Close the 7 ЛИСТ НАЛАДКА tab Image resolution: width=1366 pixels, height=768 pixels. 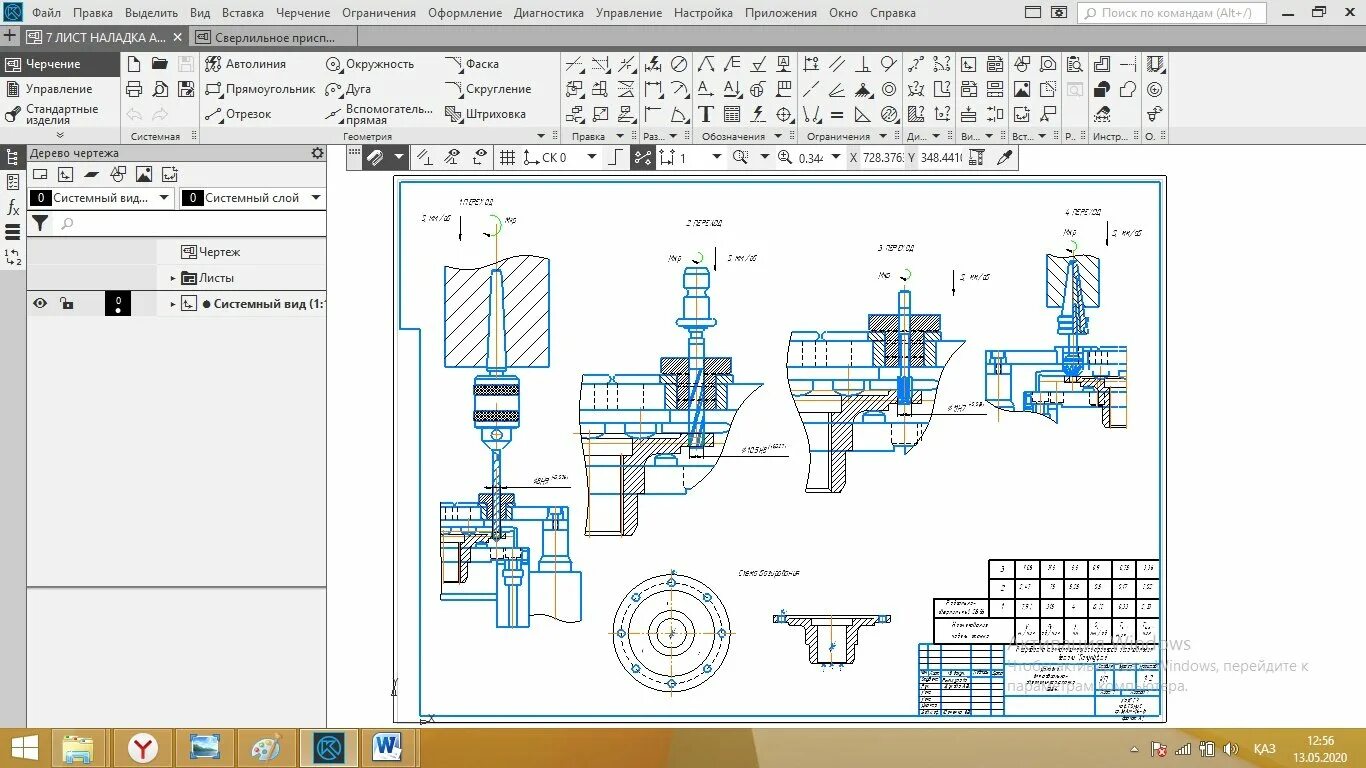(x=178, y=37)
